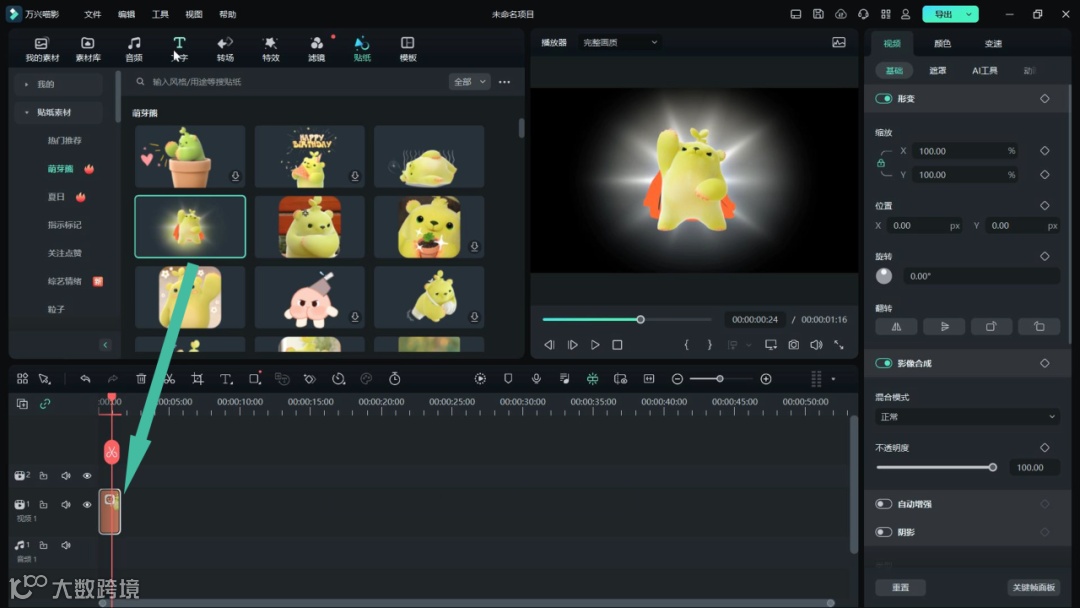Click the text tool in timeline toolbar
This screenshot has width=1080, height=608.
(x=225, y=379)
